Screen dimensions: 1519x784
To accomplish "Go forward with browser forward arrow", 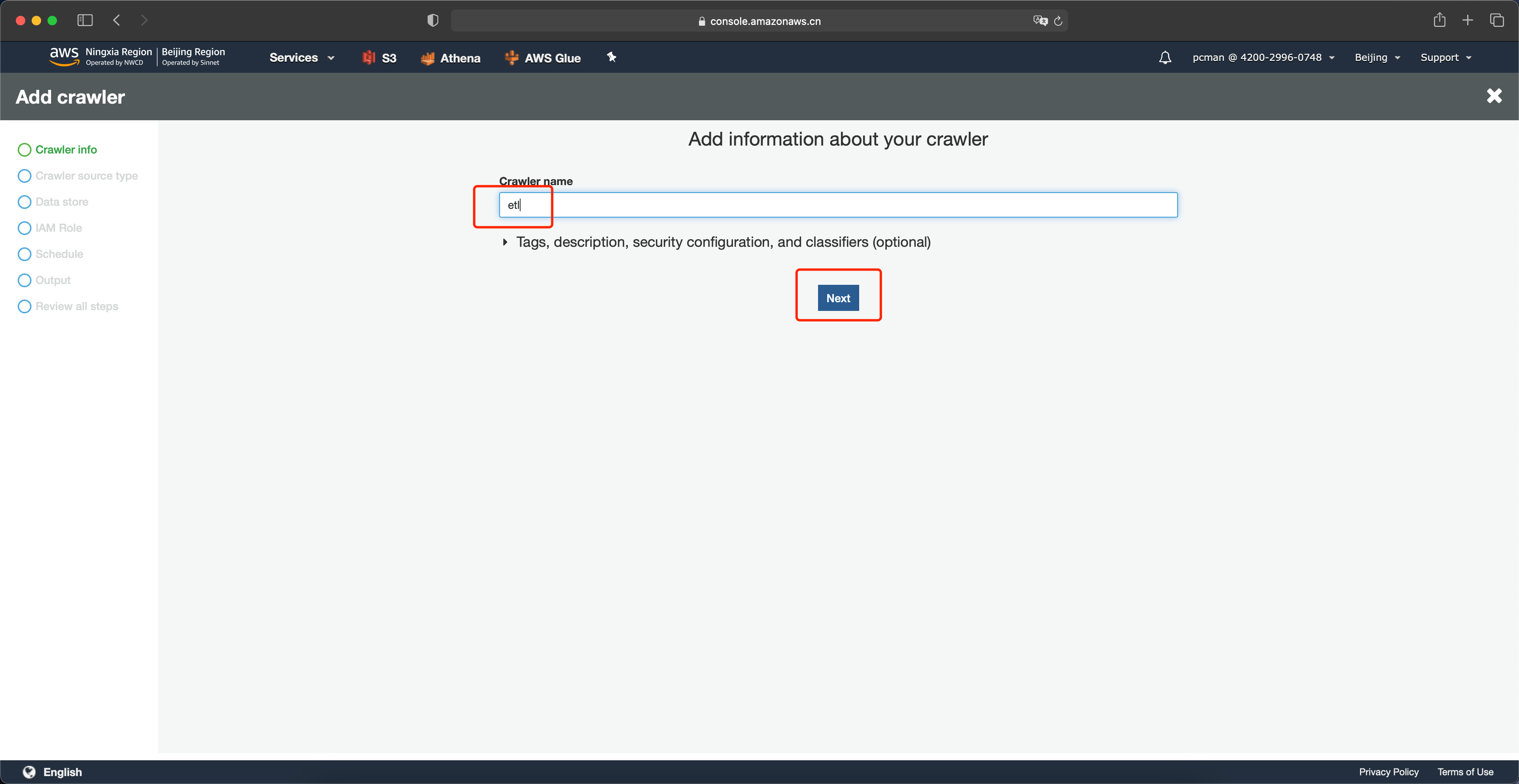I will (x=144, y=20).
